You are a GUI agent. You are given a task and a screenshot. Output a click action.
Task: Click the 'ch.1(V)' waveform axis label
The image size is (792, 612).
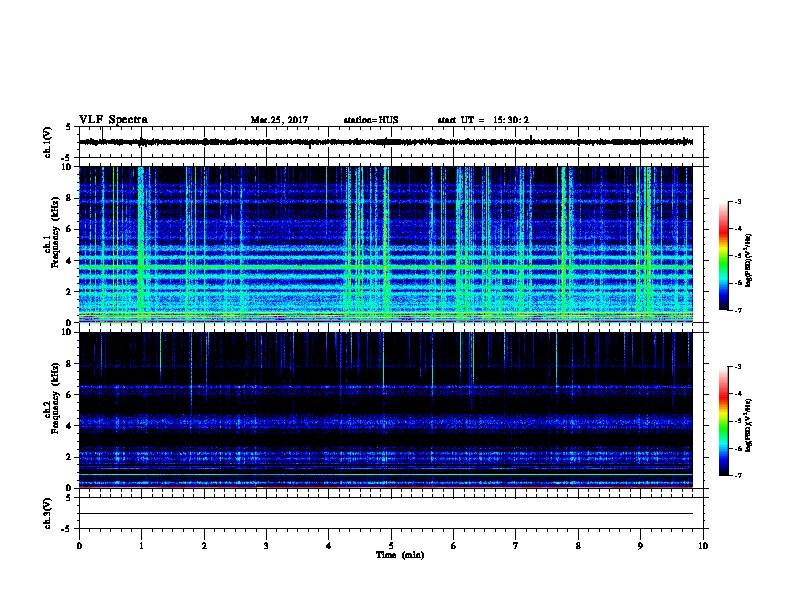pyautogui.click(x=47, y=142)
